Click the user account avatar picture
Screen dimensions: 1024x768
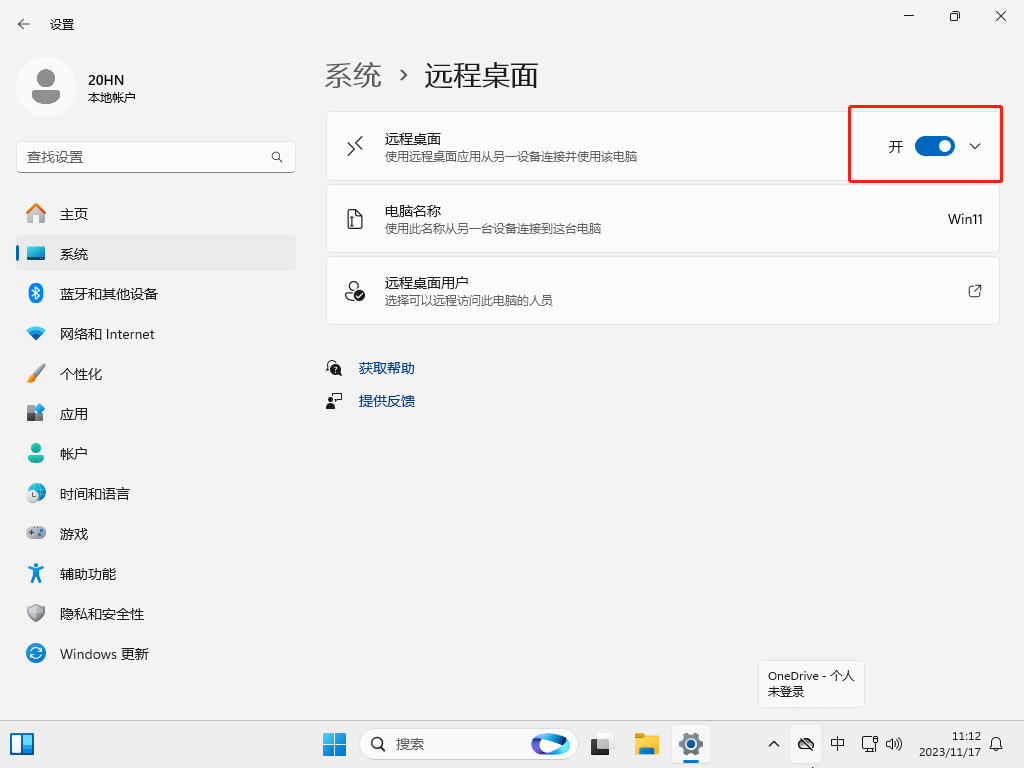click(45, 87)
